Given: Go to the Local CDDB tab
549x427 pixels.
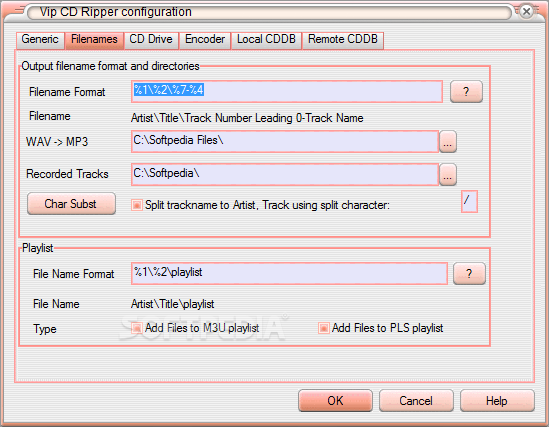Looking at the screenshot, I should pyautogui.click(x=266, y=40).
